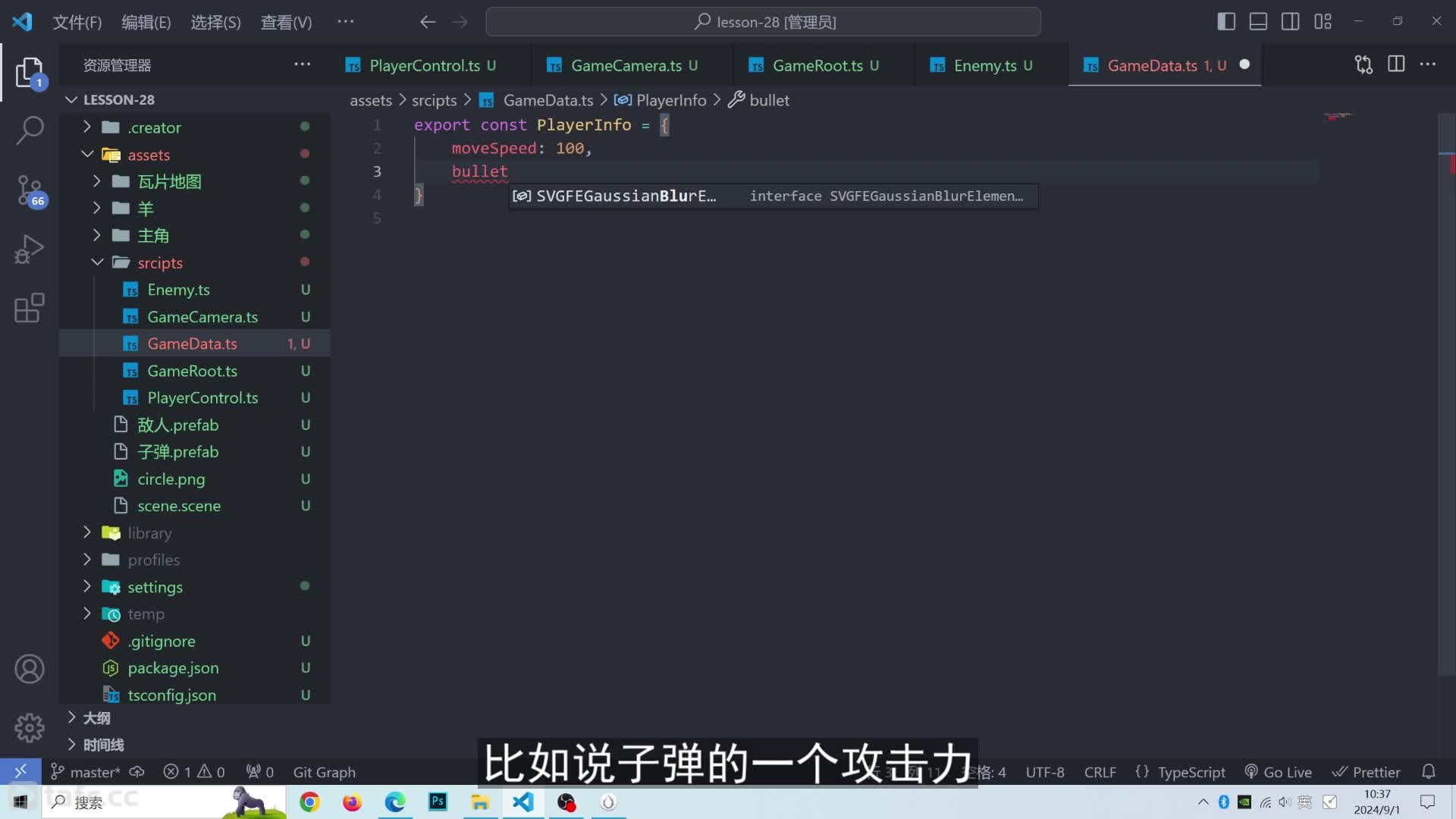Toggle the bottom panel visibility
Screen dimensions: 1456x819
1258,21
